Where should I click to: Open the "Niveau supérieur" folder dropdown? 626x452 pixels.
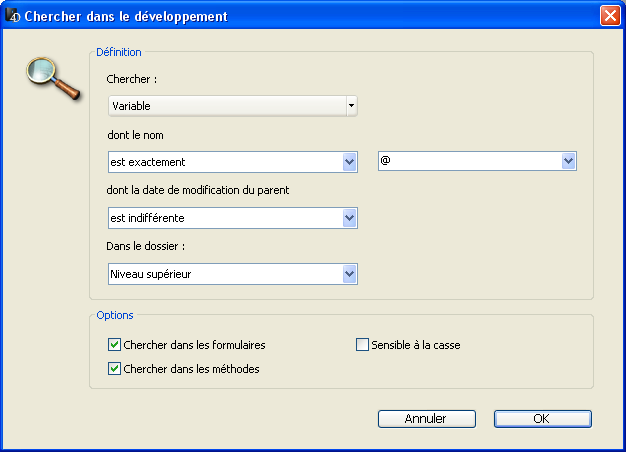232,274
